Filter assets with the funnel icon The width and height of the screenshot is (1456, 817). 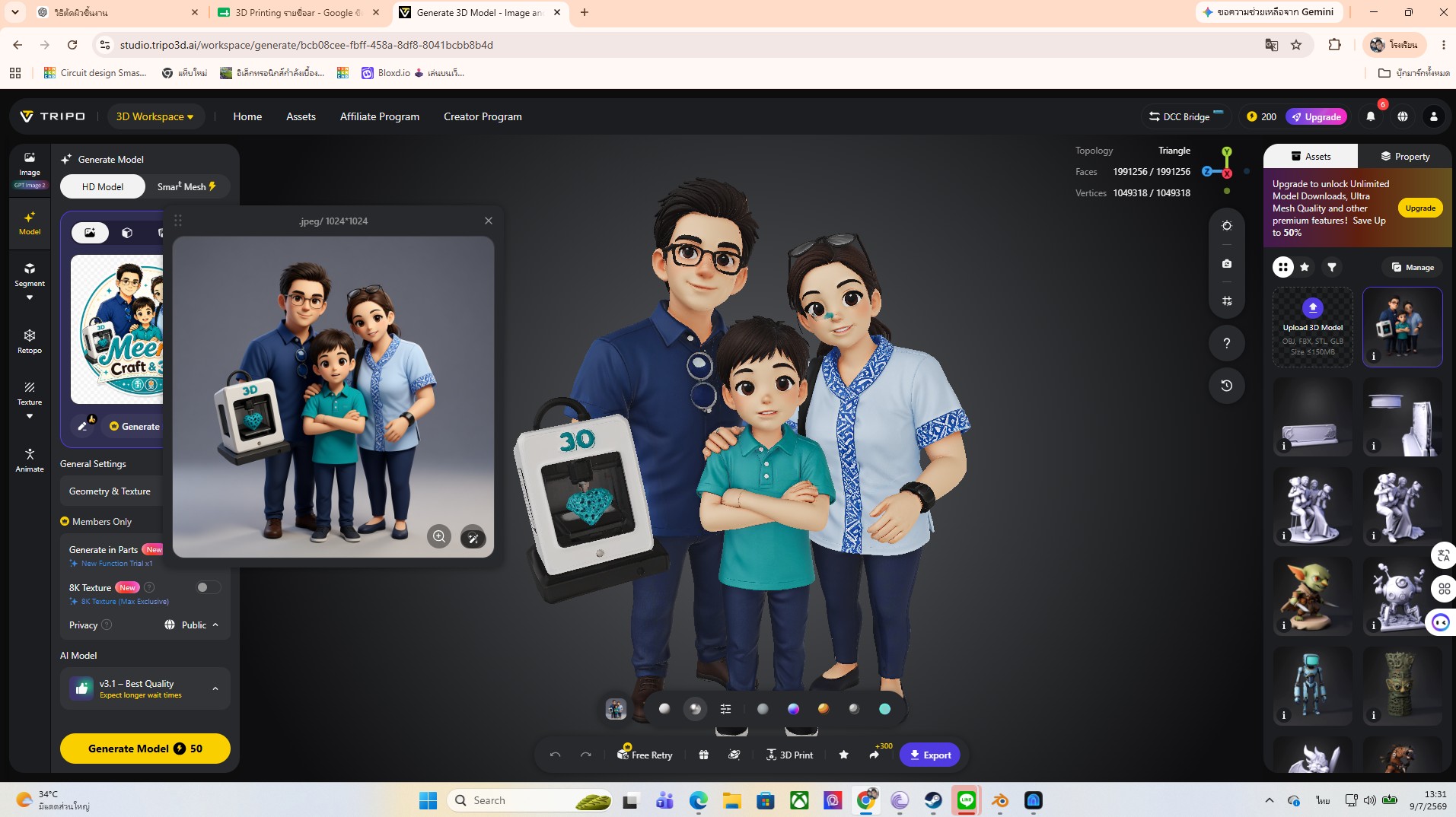(x=1332, y=267)
